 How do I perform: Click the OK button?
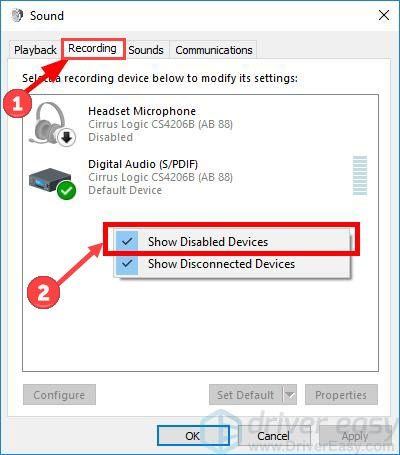point(193,435)
